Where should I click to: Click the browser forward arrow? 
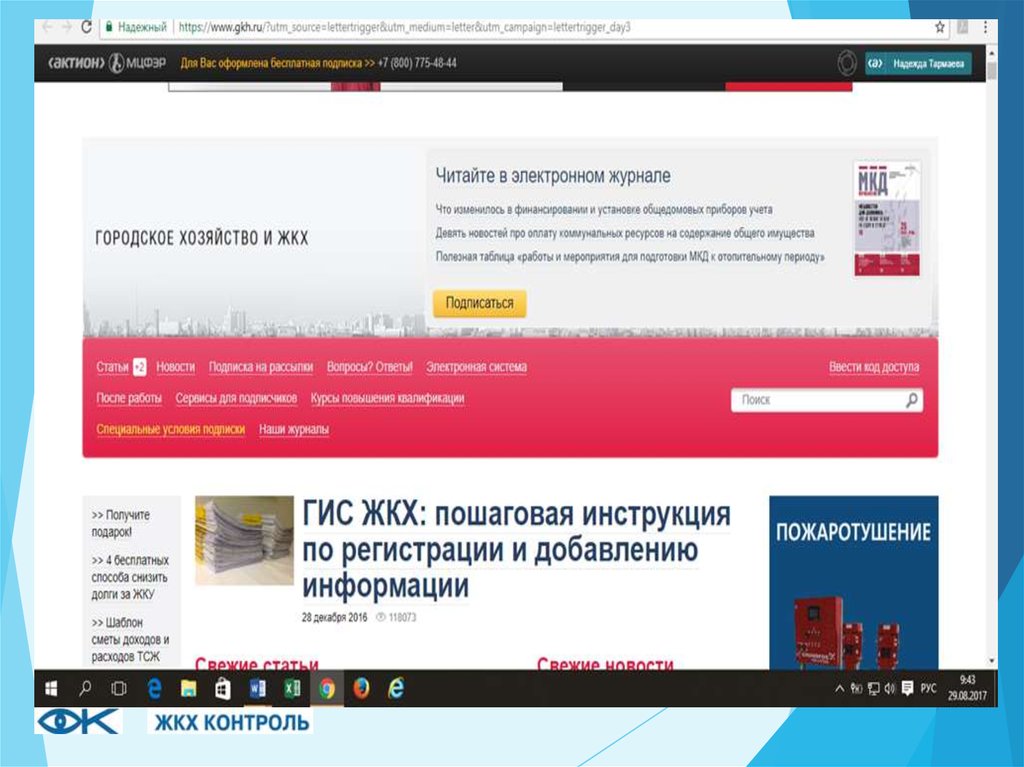pyautogui.click(x=67, y=27)
